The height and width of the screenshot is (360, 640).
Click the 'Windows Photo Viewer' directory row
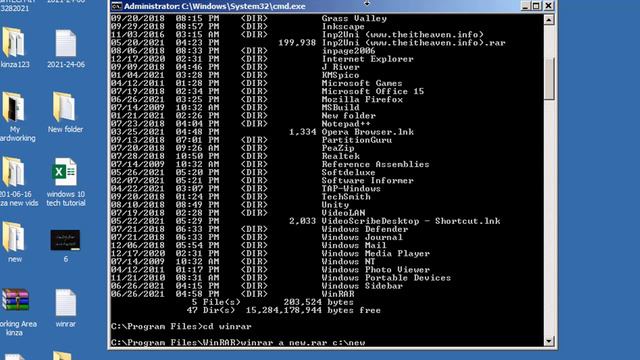(270, 270)
